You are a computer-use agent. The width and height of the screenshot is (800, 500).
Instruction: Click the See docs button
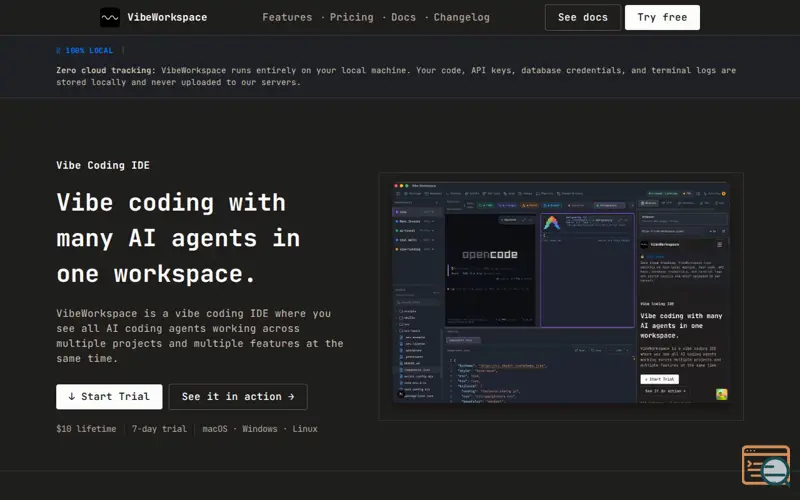[x=583, y=17]
